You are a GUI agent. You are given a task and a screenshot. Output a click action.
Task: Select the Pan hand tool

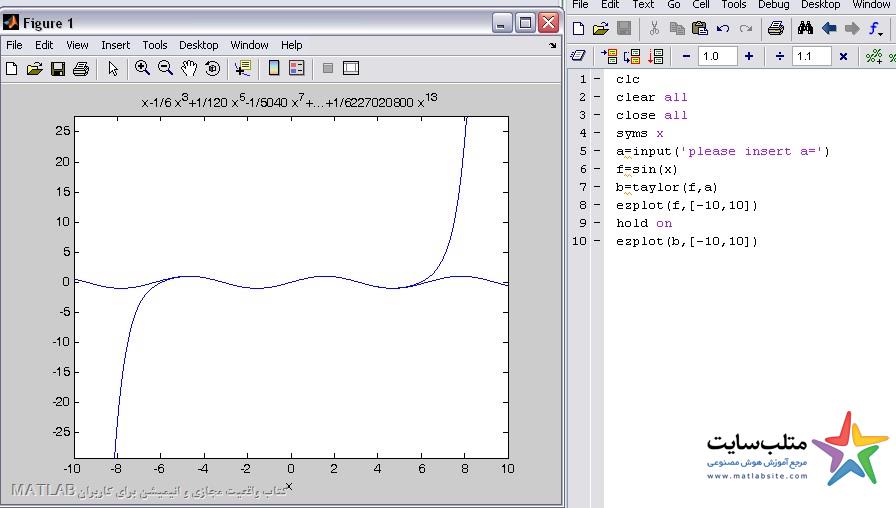point(189,69)
